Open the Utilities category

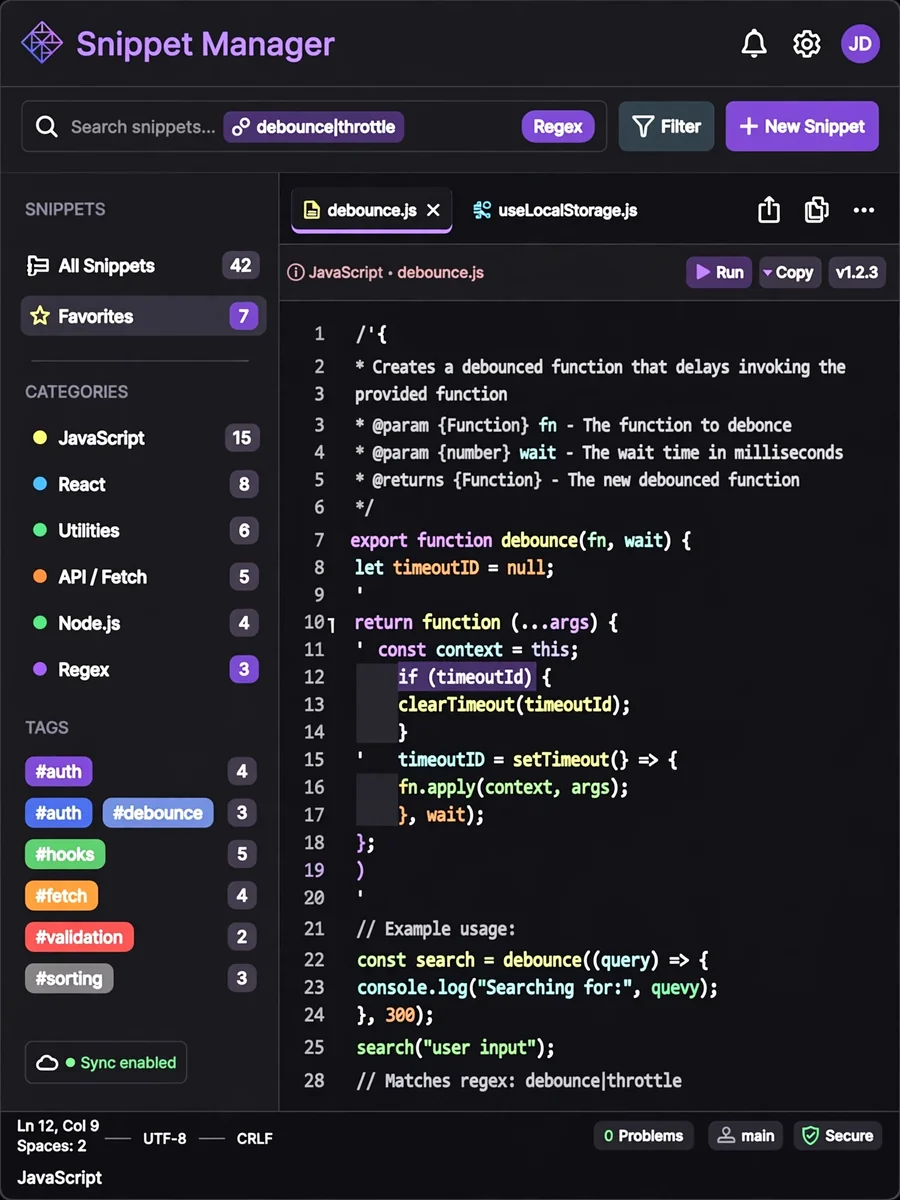click(143, 530)
